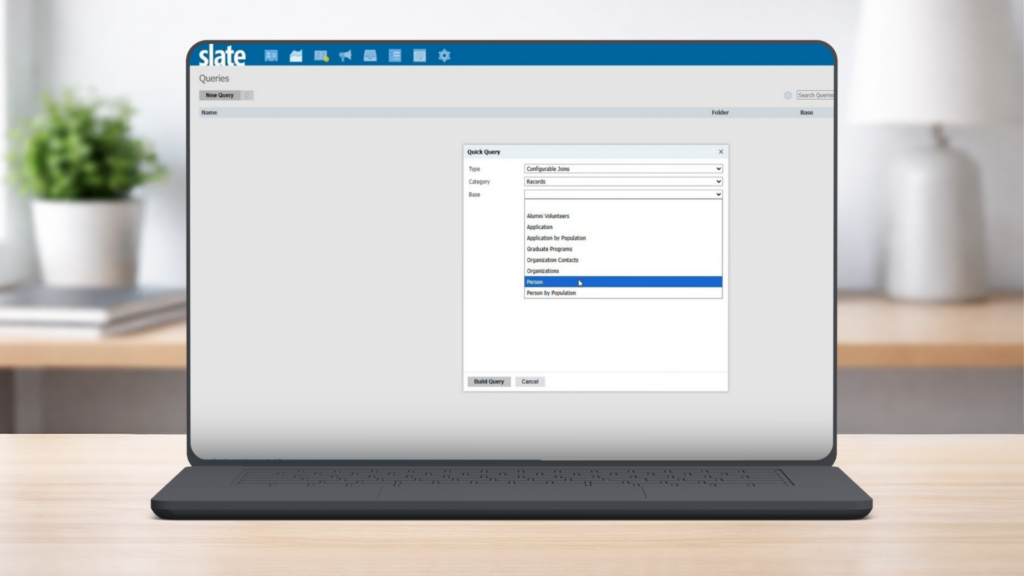Viewport: 1024px width, 576px height.
Task: Open the book icon with yellow dot
Action: coord(321,56)
